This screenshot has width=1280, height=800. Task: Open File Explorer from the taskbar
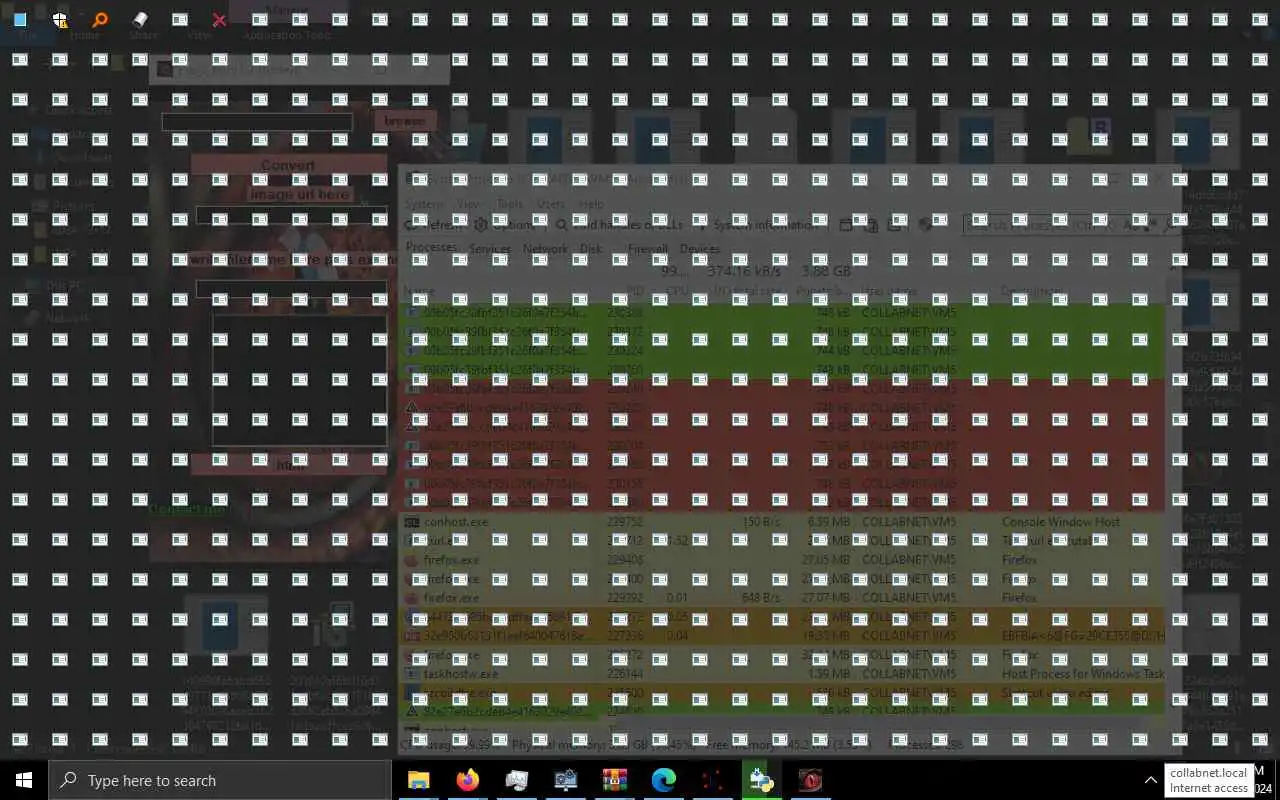click(x=418, y=780)
